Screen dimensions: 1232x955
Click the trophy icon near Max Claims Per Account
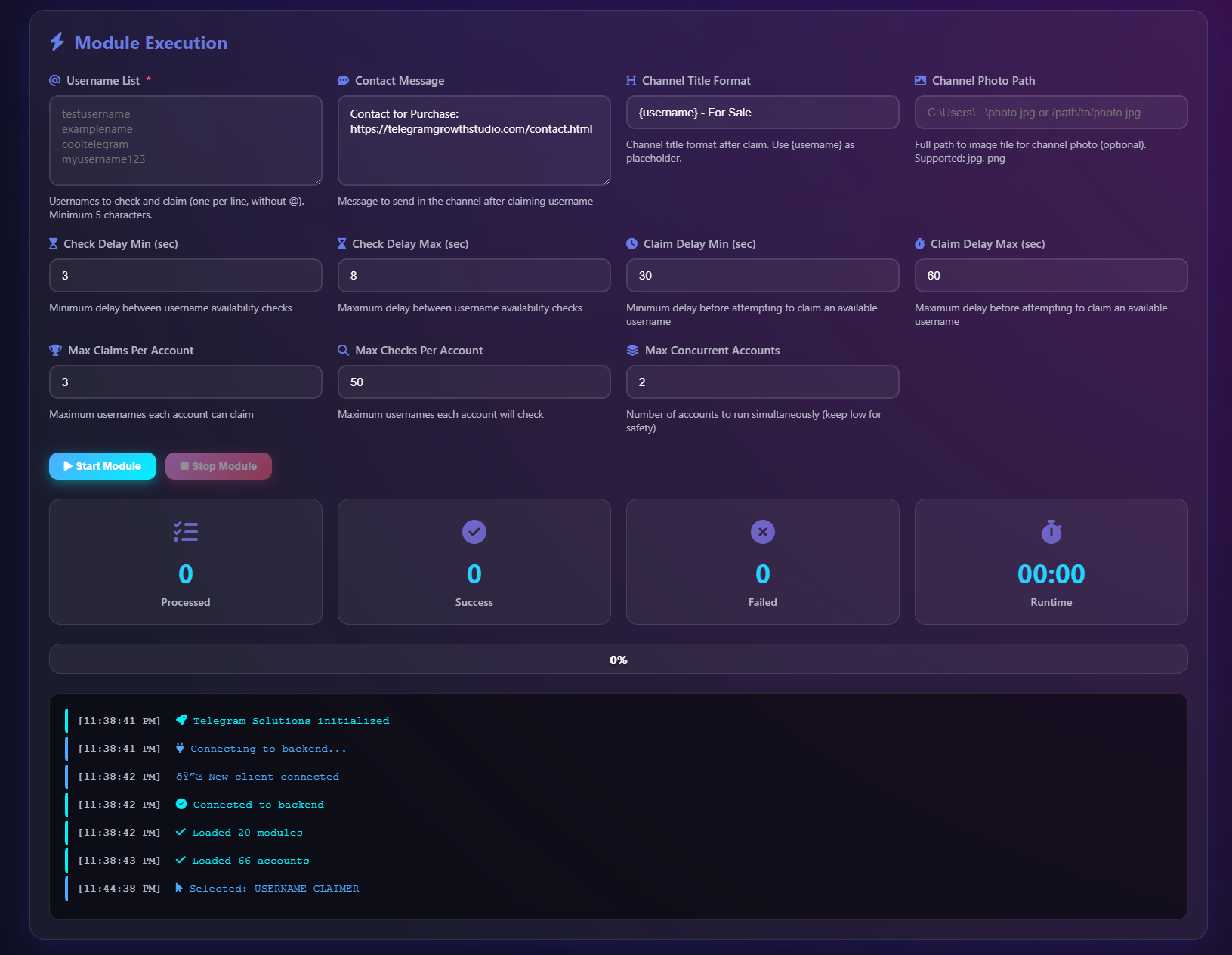(x=54, y=350)
